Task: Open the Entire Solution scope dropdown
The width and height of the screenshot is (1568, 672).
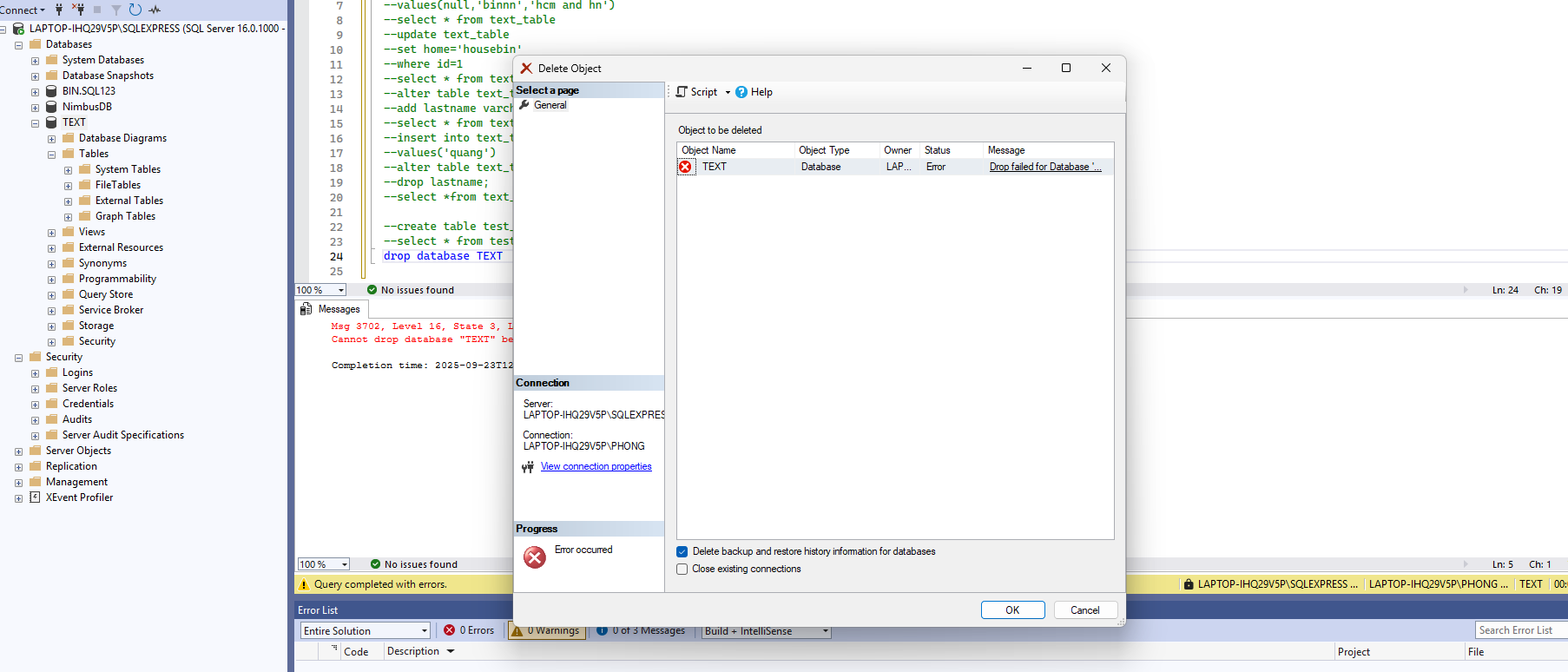Action: click(424, 631)
